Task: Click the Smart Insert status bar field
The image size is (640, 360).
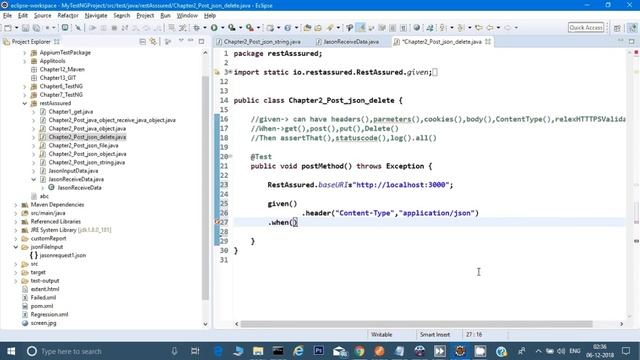Action: coord(435,334)
